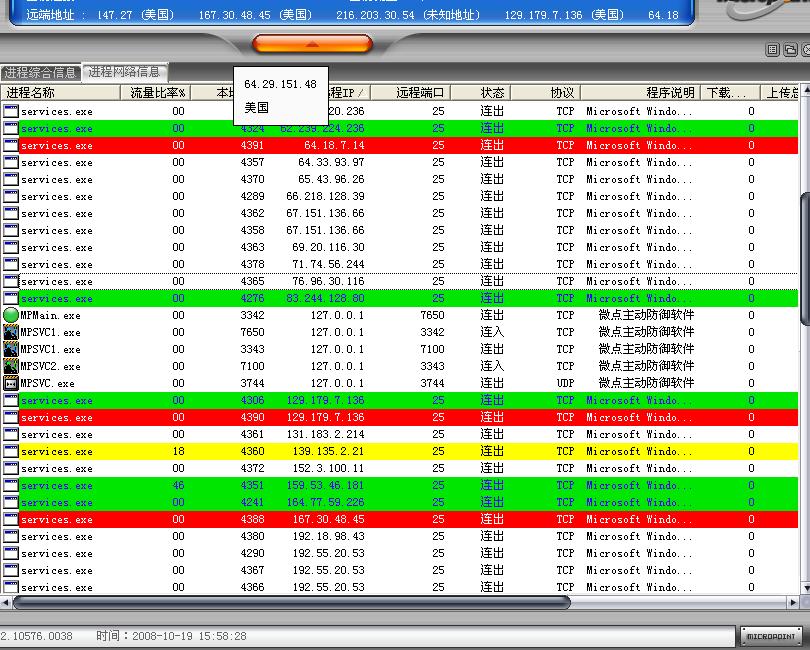810x650 pixels.
Task: Click the vertical scrollbar thumb
Action: [x=805, y=257]
